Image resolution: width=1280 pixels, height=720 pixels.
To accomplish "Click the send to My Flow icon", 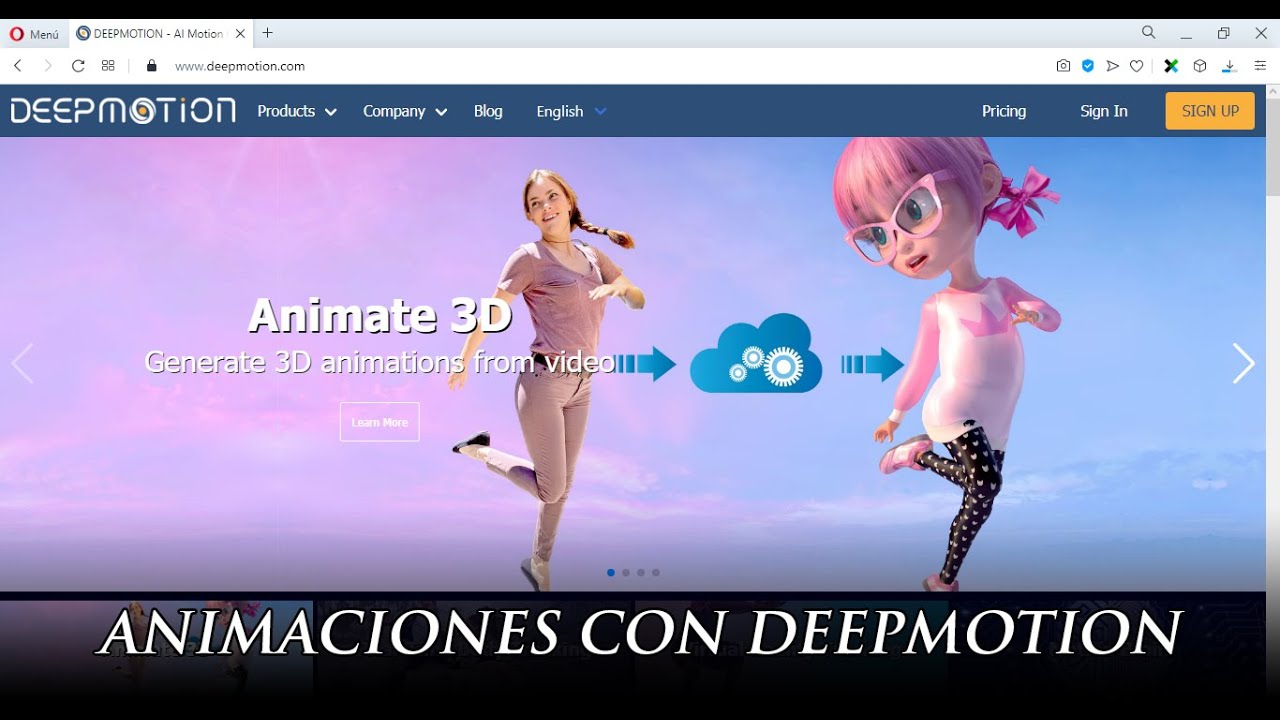I will tap(1112, 66).
